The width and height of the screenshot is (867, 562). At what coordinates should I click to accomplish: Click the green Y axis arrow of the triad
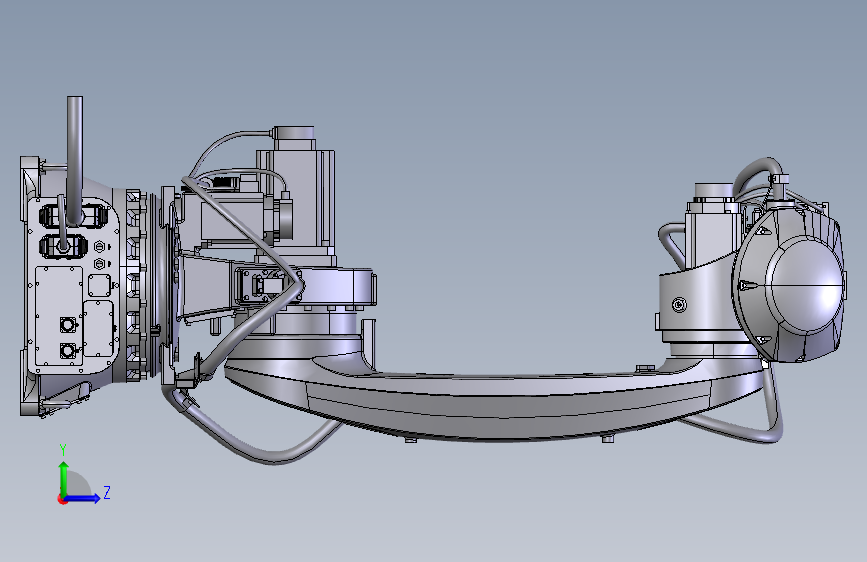pyautogui.click(x=64, y=478)
